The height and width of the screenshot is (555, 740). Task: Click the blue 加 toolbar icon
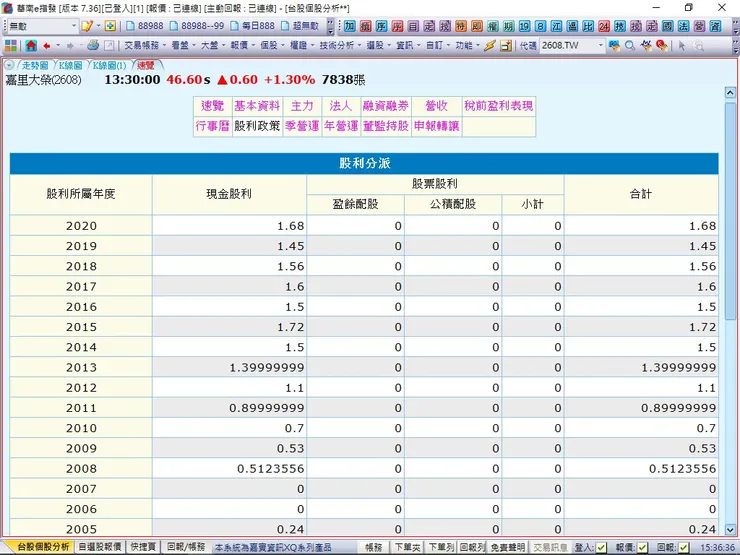349,26
